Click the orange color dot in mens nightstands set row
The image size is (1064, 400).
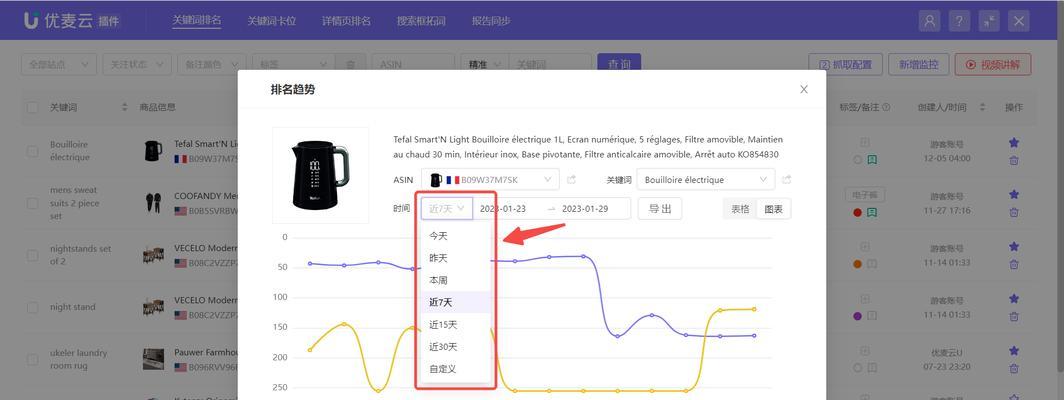point(858,263)
